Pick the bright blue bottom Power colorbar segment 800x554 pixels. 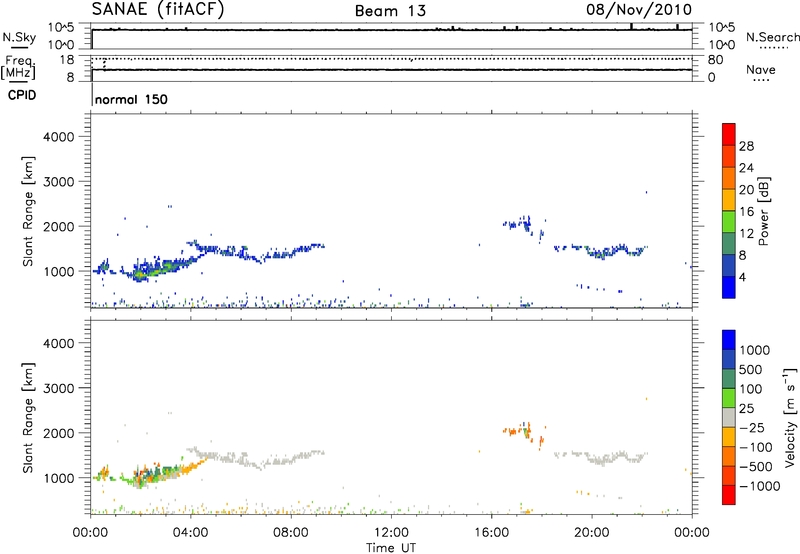[x=729, y=287]
